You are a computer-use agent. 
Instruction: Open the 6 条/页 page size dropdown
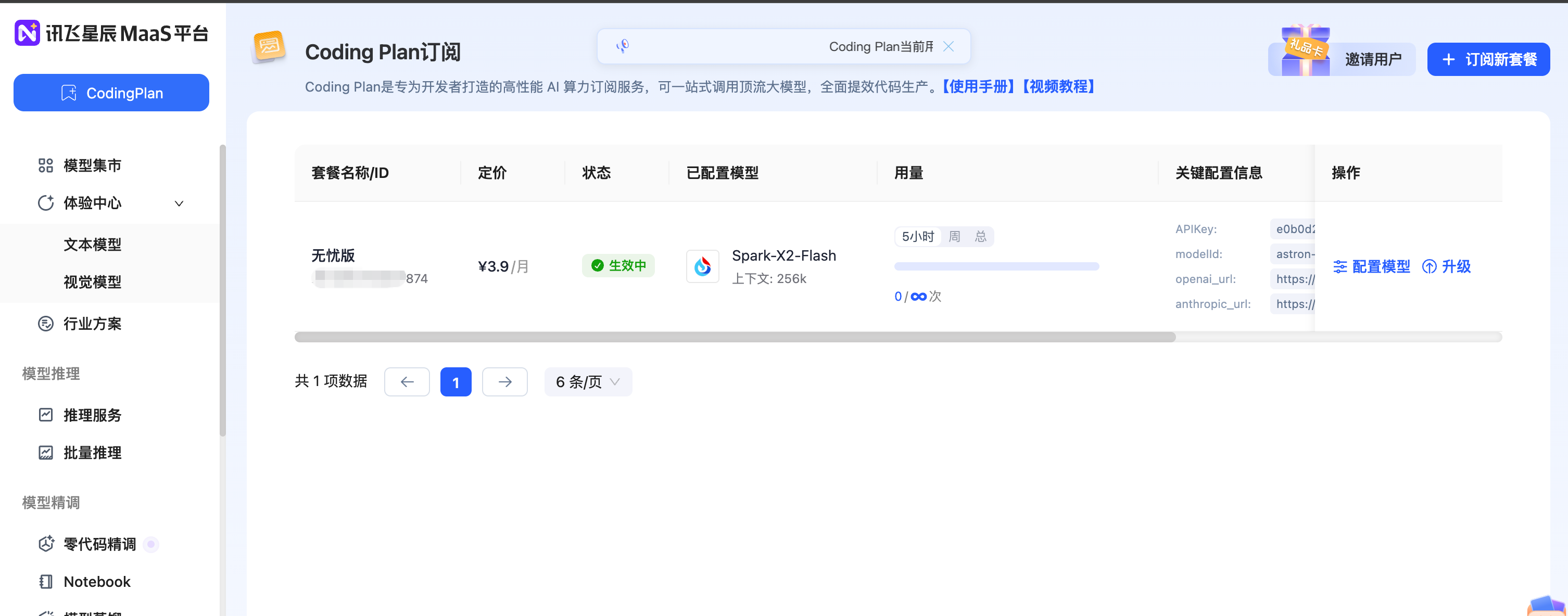588,382
